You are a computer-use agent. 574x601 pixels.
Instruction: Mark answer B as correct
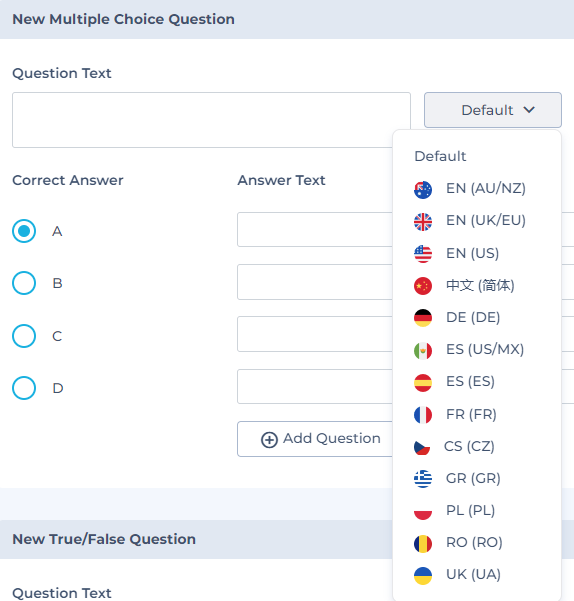24,283
